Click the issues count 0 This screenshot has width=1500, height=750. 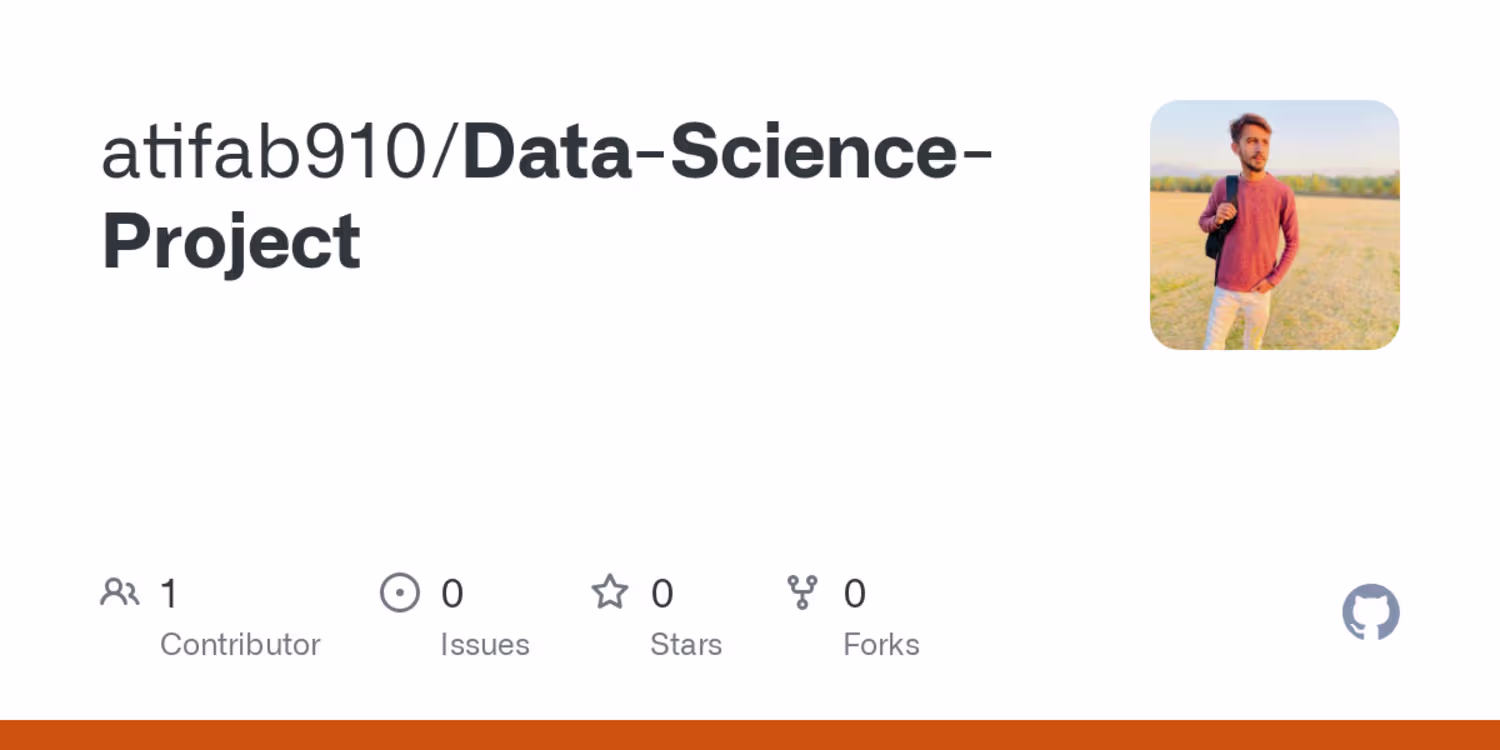click(452, 594)
